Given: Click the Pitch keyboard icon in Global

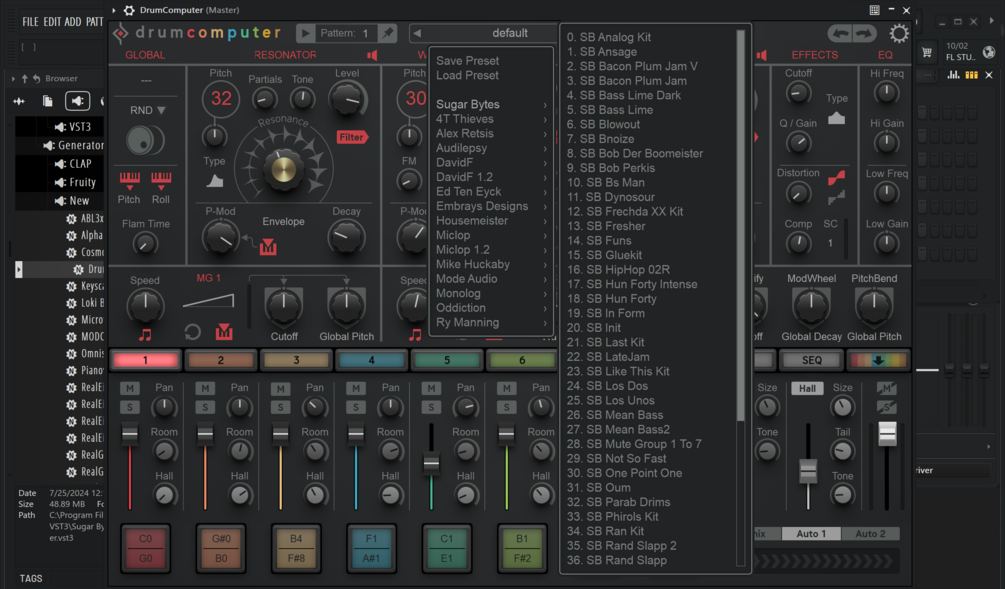Looking at the screenshot, I should 129,180.
